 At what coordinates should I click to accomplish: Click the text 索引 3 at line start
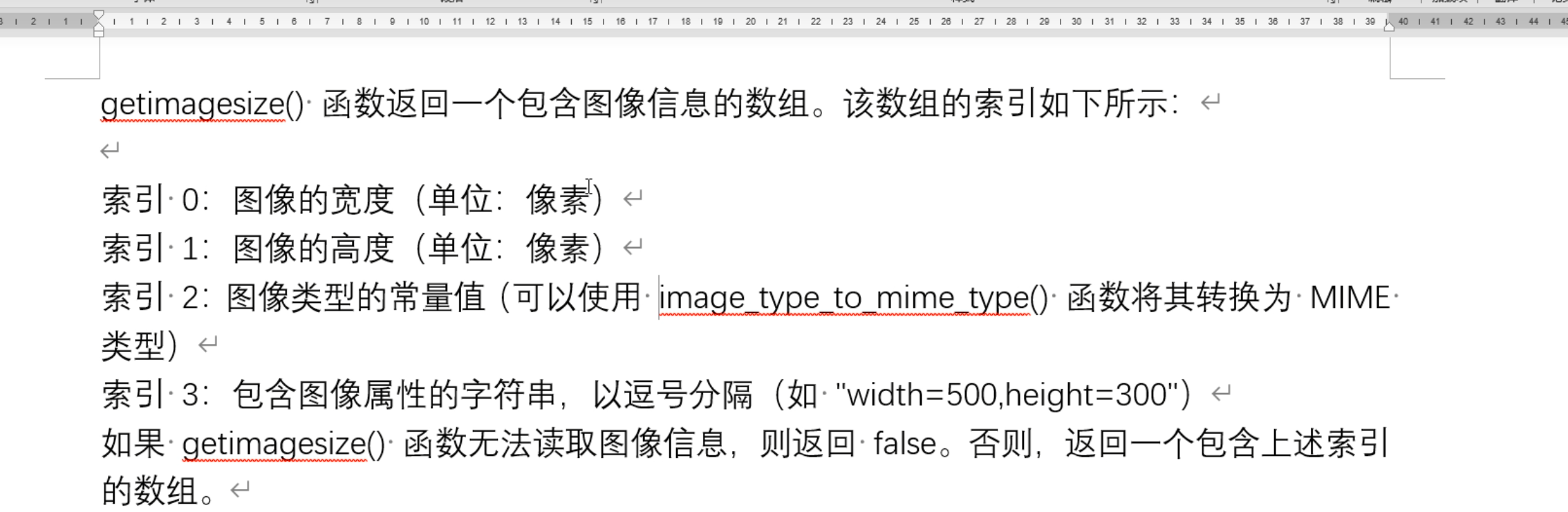[150, 395]
